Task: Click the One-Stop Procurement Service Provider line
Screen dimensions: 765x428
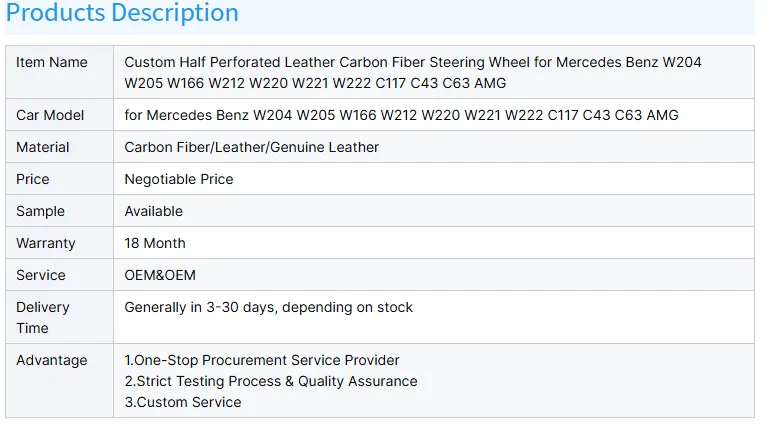Action: point(262,360)
